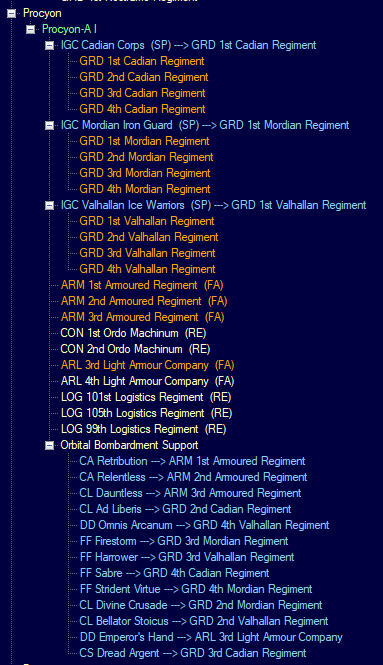This screenshot has height=665, width=383.
Task: Select FF Strident Virtue support entry
Action: coord(196,589)
